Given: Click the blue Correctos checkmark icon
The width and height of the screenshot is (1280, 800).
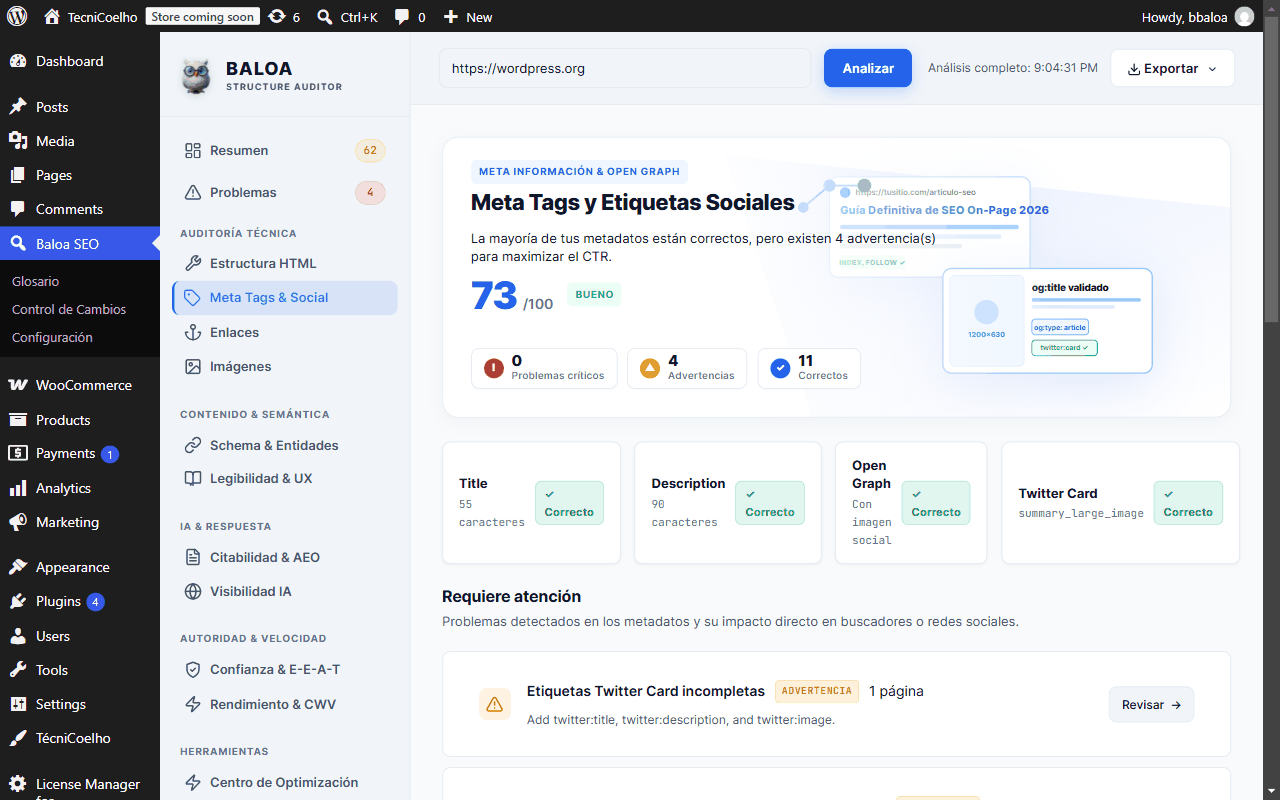Looking at the screenshot, I should (x=781, y=368).
